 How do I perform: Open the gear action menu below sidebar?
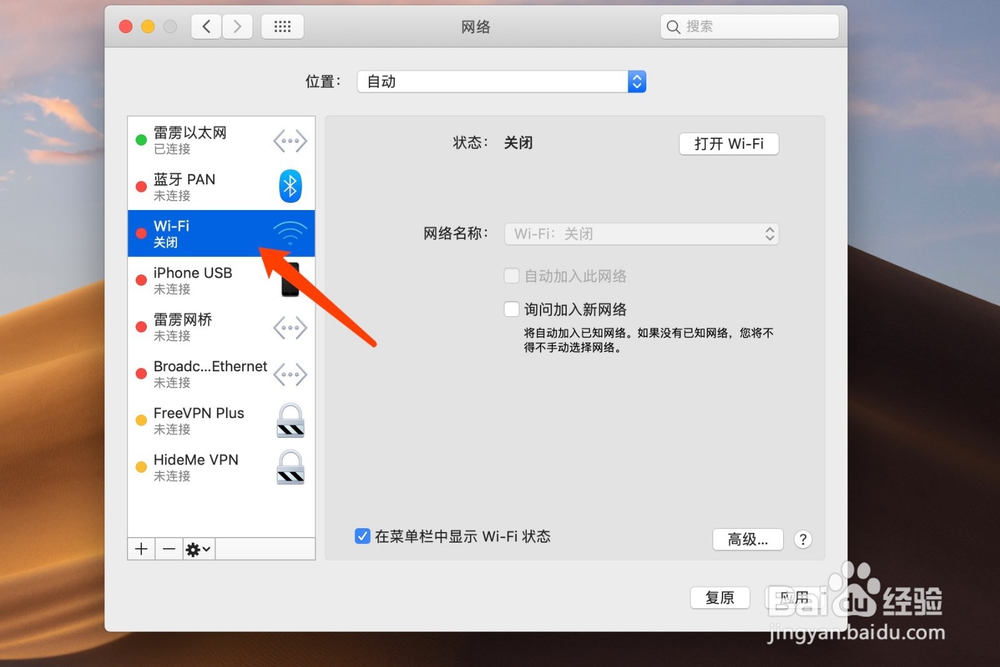click(x=196, y=548)
